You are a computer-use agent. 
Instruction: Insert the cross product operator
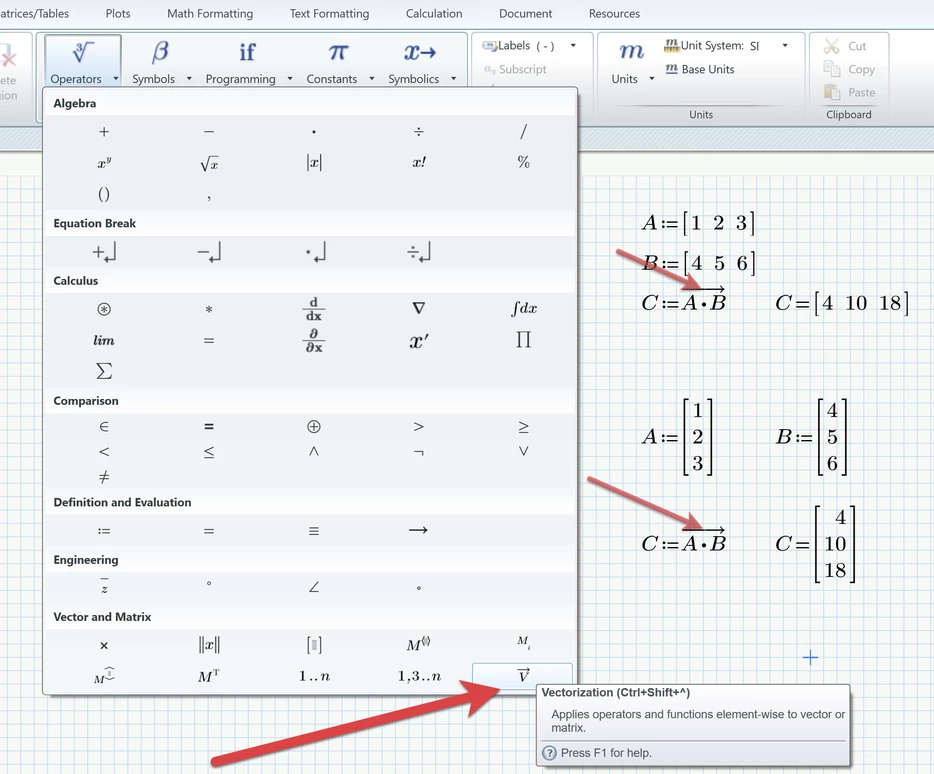(104, 645)
